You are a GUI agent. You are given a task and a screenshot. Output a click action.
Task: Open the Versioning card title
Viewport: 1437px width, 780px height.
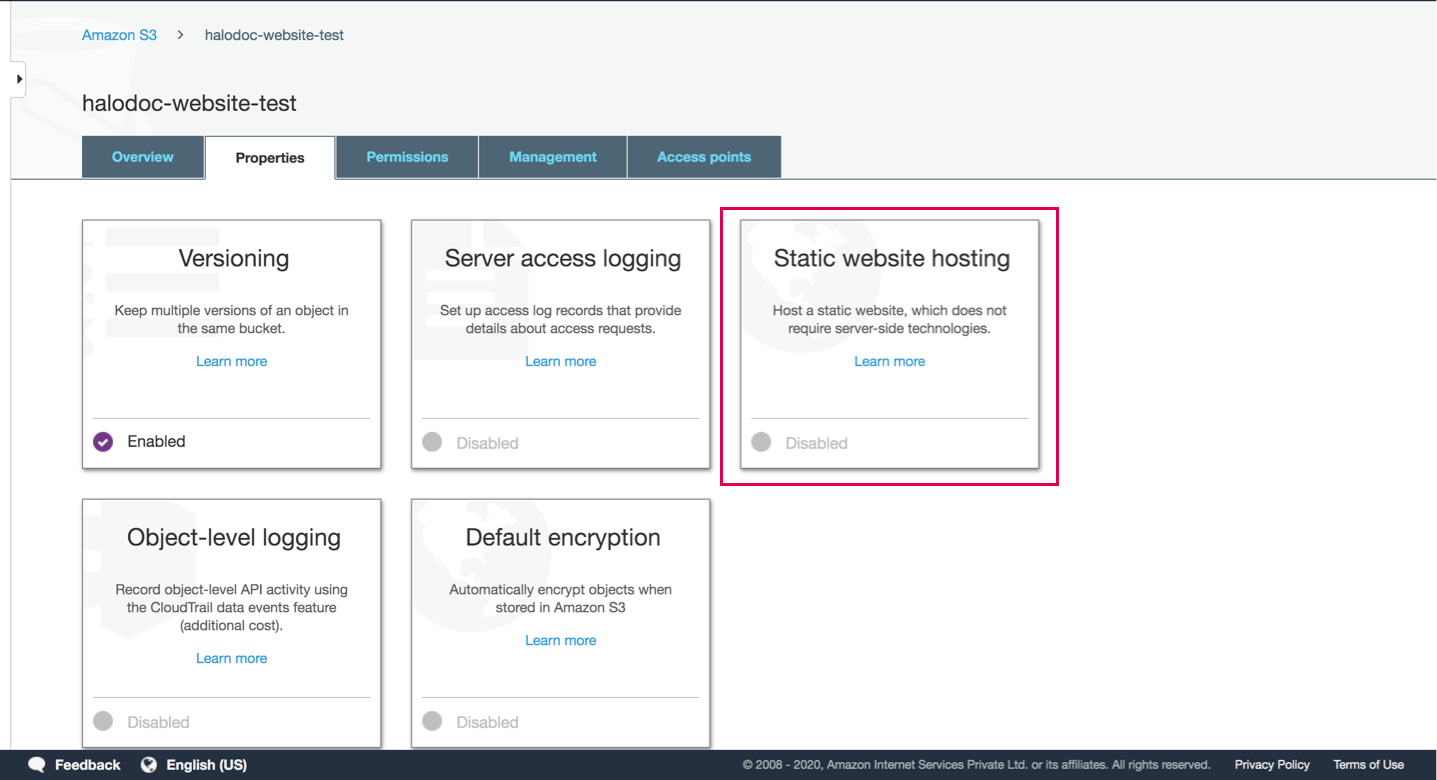(x=234, y=258)
